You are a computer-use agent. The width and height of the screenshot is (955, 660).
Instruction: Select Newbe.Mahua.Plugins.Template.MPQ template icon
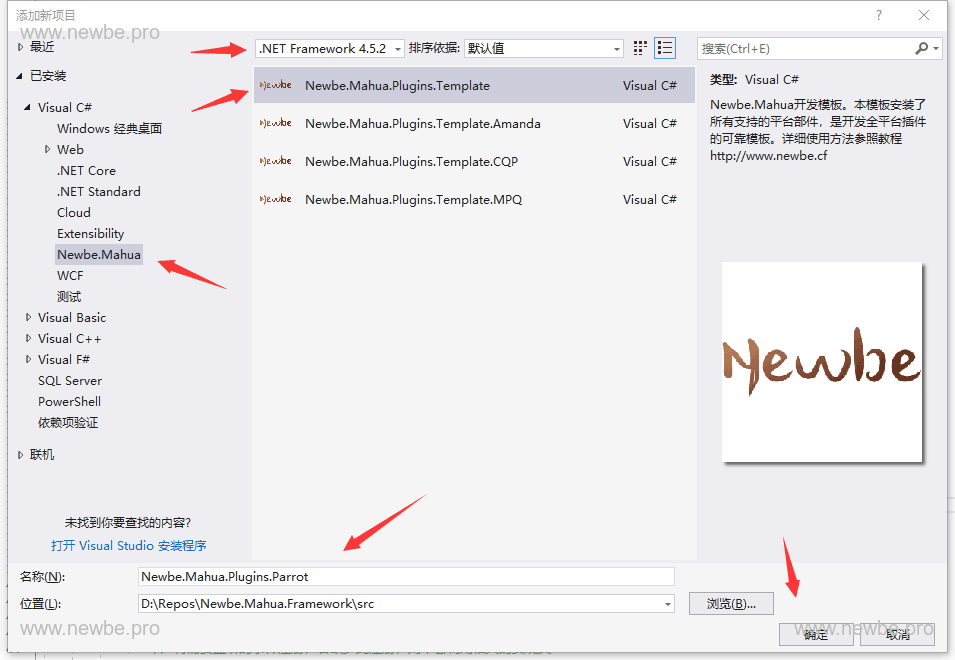pyautogui.click(x=275, y=200)
